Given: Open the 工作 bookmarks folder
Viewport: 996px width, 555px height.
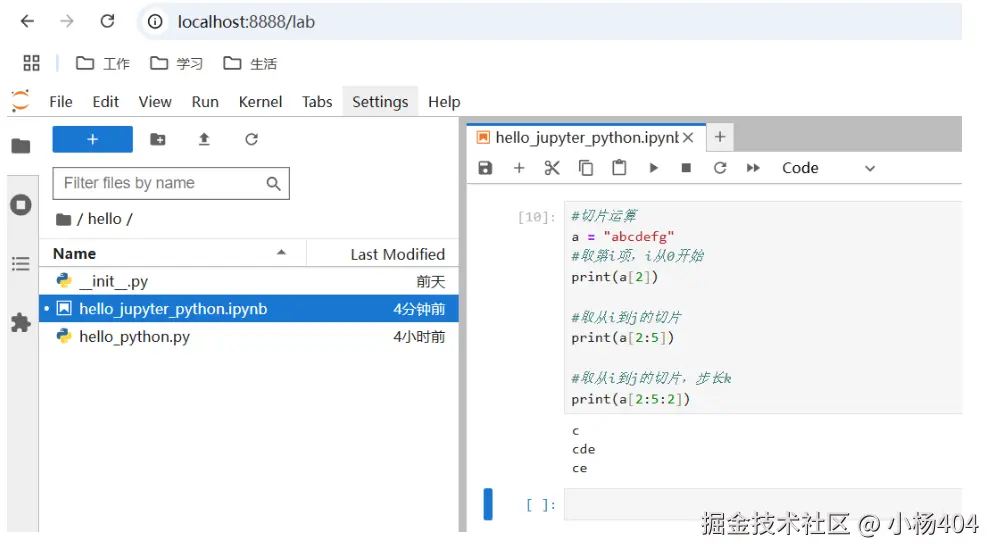Looking at the screenshot, I should pos(103,64).
